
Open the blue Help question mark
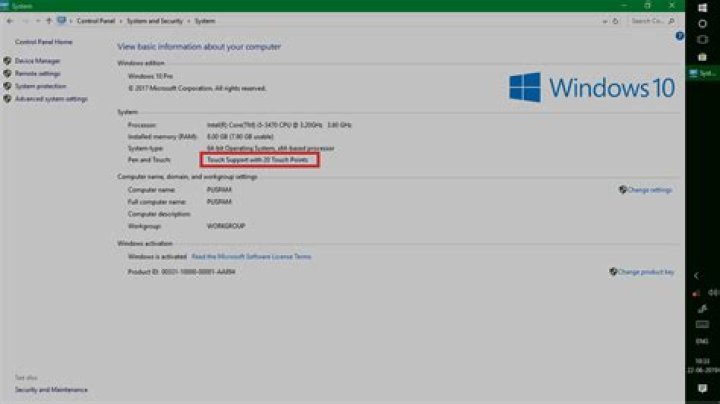680,36
